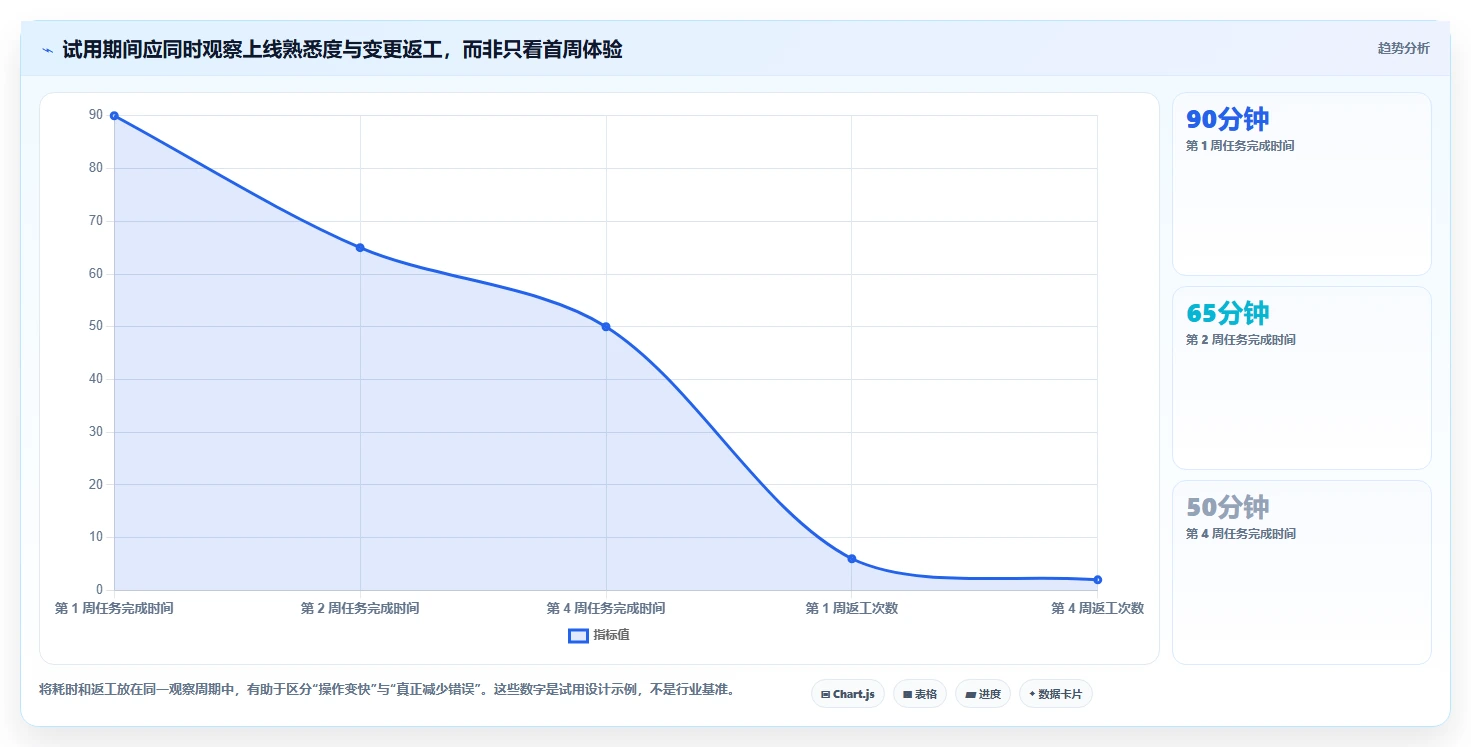The width and height of the screenshot is (1471, 747).
Task: Click the y-axis value 50
Action: point(96,326)
